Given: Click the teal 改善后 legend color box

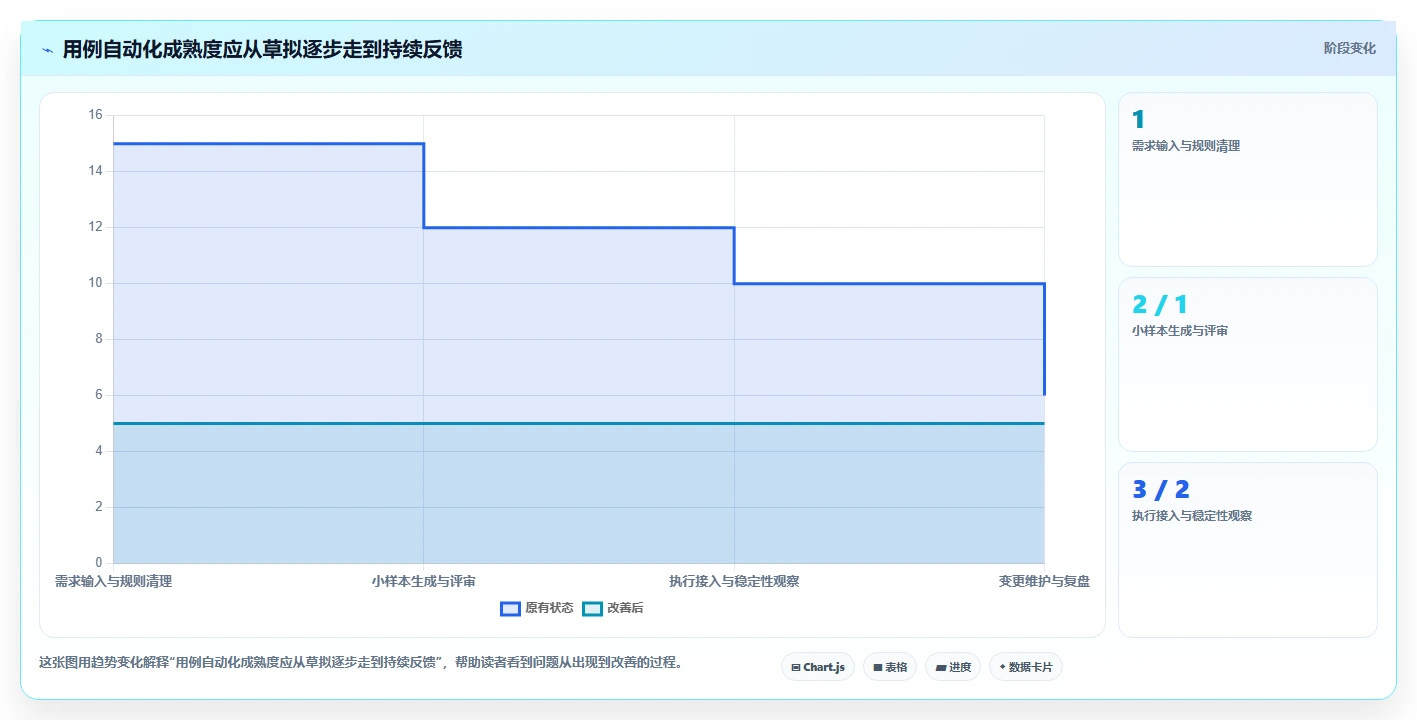Looking at the screenshot, I should pos(593,608).
